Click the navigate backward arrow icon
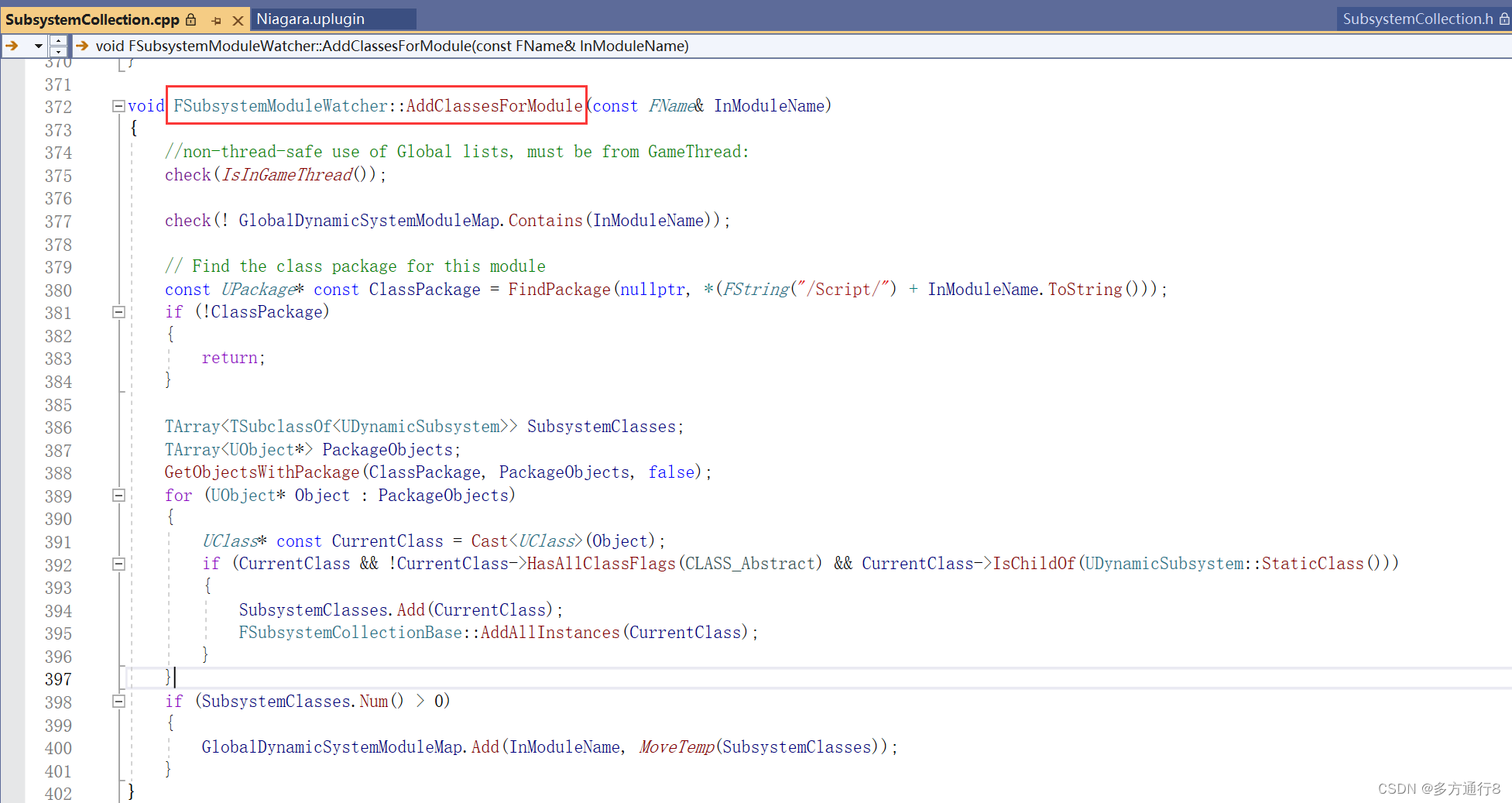The image size is (1512, 803). click(x=11, y=46)
